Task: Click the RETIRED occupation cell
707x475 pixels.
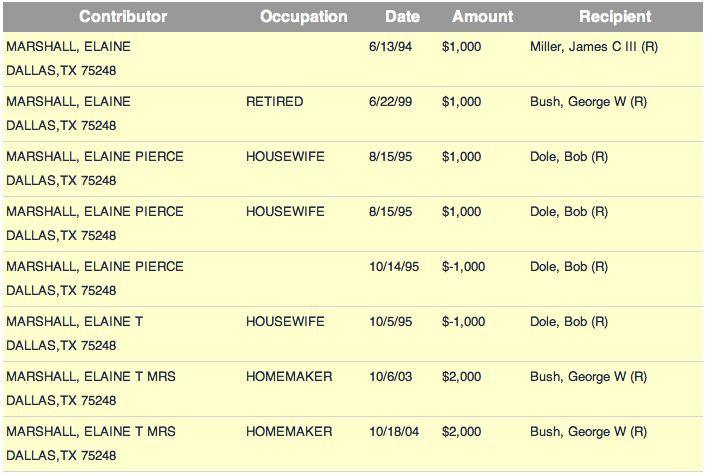Action: (x=274, y=102)
